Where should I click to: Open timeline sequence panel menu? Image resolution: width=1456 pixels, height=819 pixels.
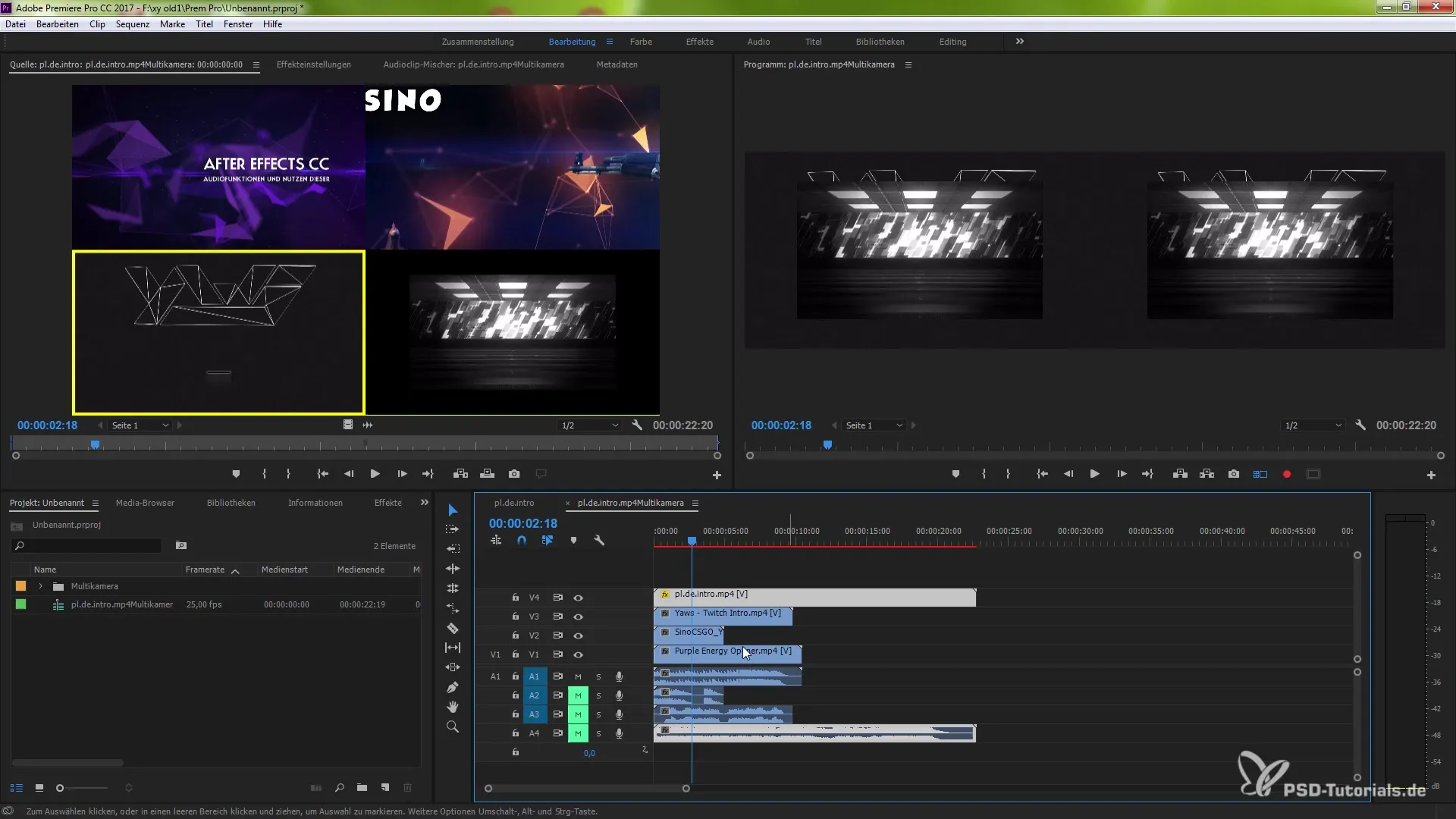pos(695,504)
